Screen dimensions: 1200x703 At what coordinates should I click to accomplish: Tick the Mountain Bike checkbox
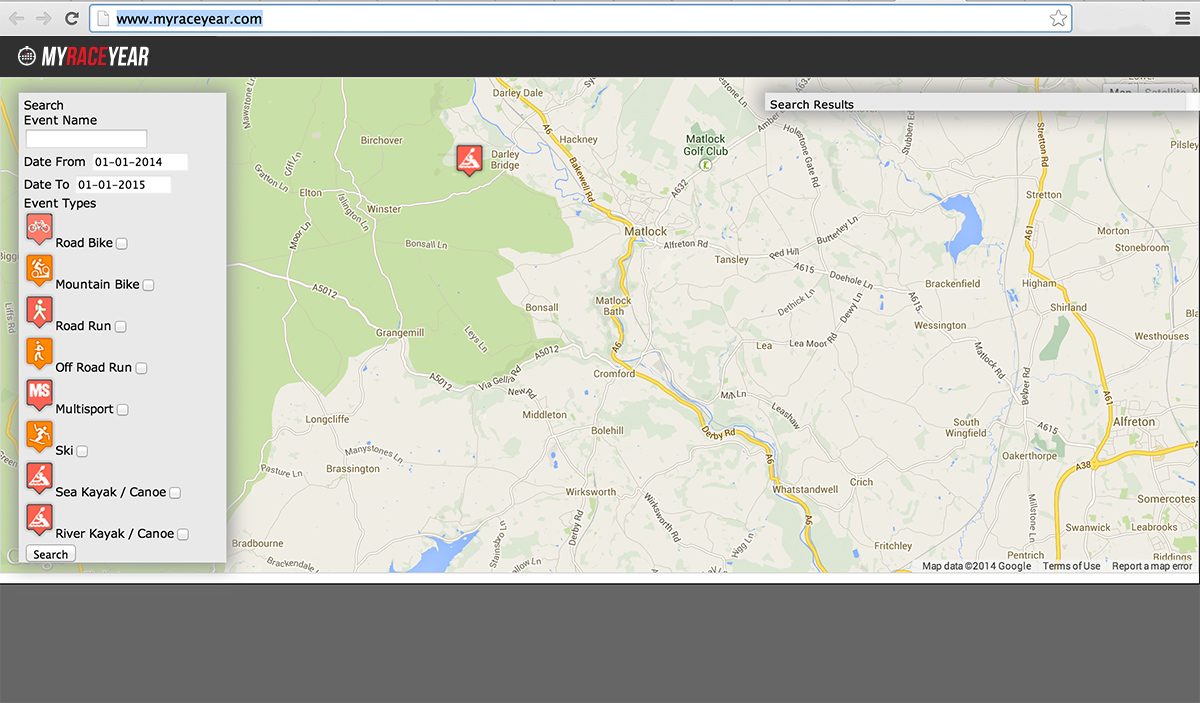[148, 285]
